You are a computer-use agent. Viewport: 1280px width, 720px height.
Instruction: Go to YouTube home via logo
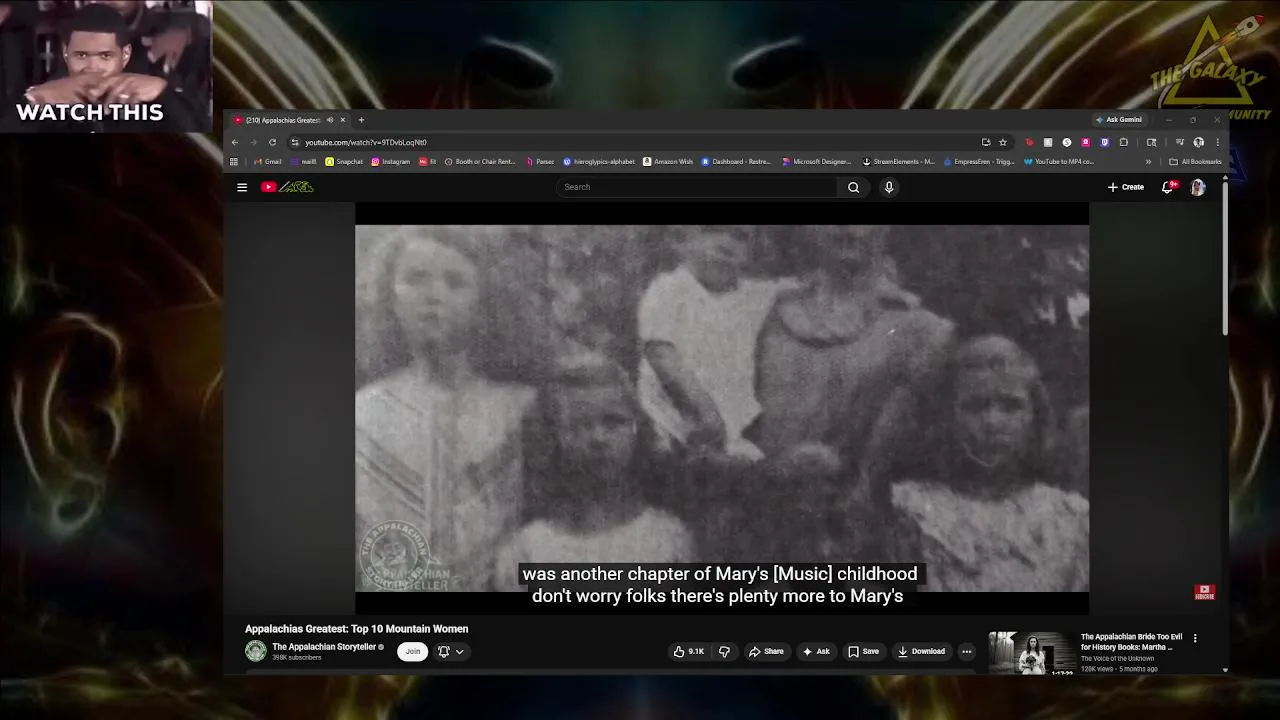(x=287, y=187)
